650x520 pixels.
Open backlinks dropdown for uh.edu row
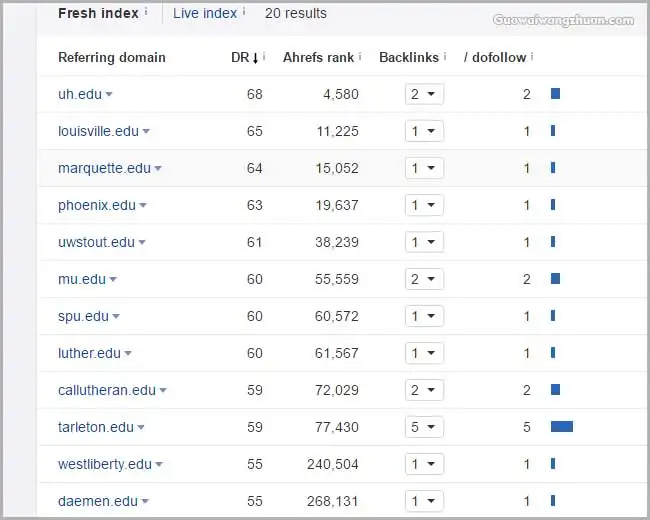click(424, 94)
